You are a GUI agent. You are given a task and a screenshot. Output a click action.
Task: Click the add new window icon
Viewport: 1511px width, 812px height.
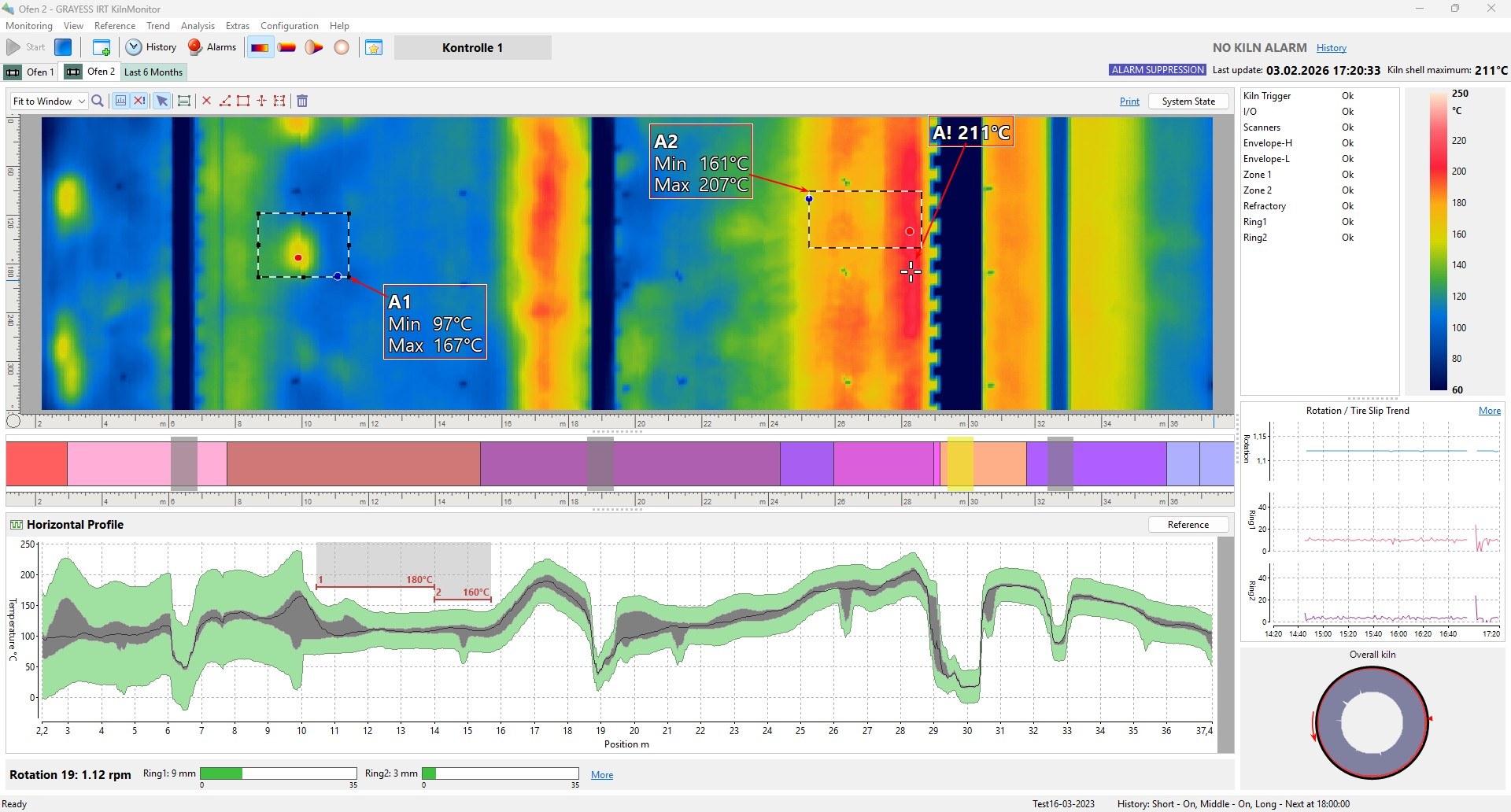[x=102, y=47]
